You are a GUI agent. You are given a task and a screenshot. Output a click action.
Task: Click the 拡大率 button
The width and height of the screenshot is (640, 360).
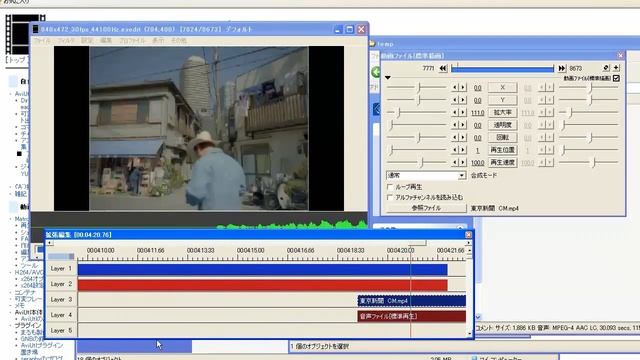pos(502,112)
